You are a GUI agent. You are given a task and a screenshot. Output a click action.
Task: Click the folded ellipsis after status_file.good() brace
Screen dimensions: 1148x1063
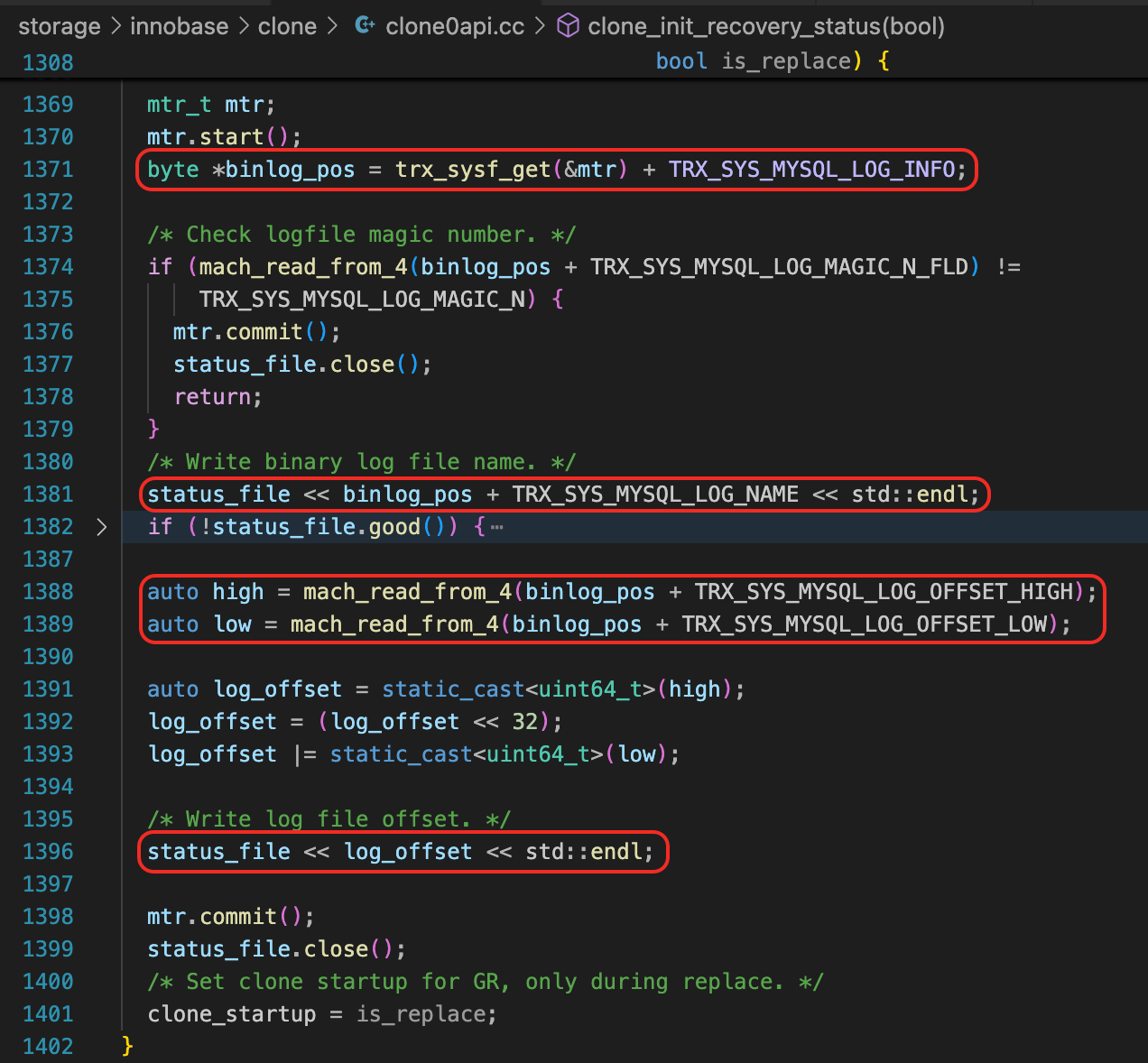[x=497, y=527]
